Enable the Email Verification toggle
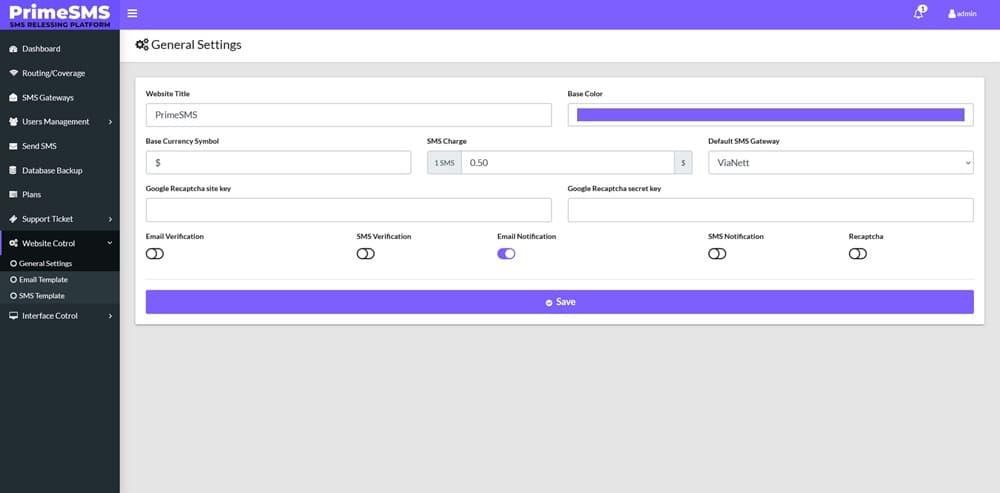The width and height of the screenshot is (1000, 493). click(155, 254)
